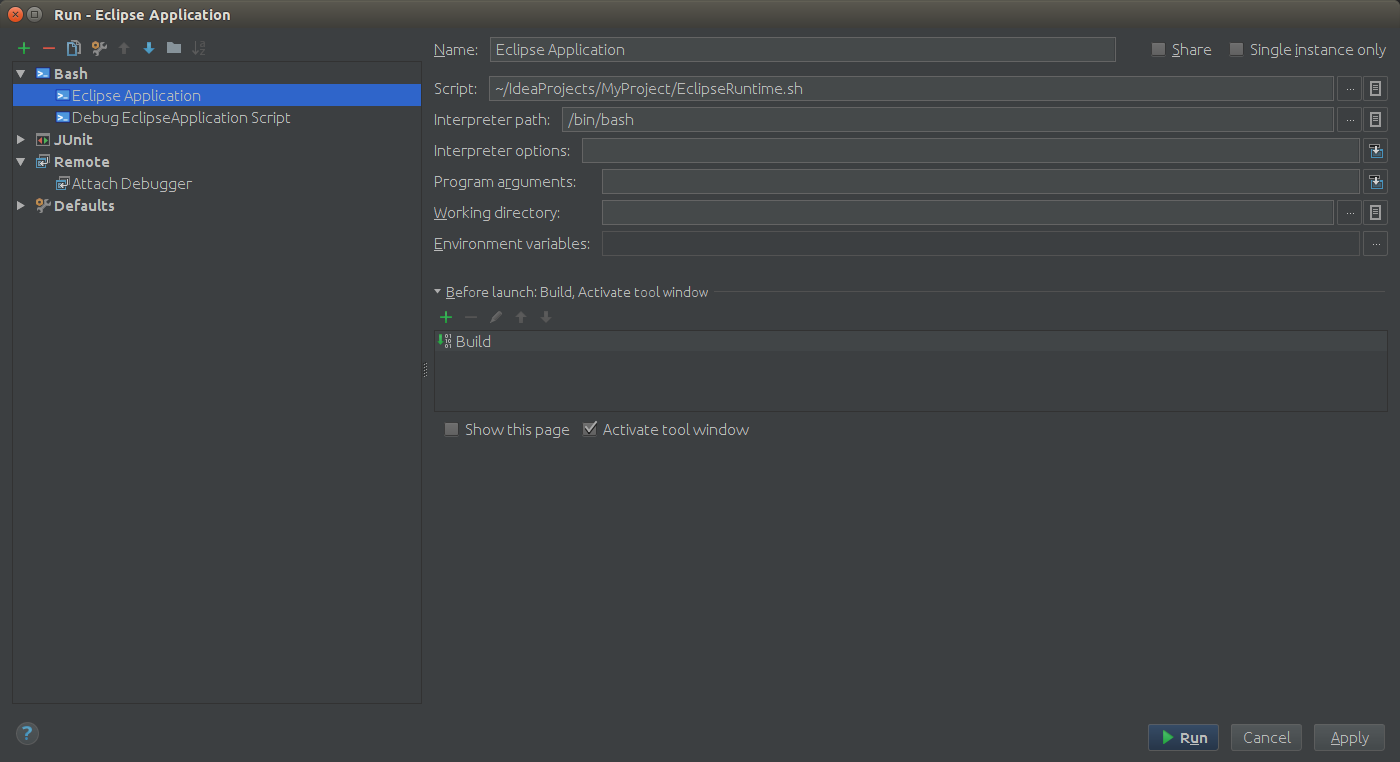Move configuration up in the list toolbar
Screen dimensions: 1400x762
tap(124, 48)
